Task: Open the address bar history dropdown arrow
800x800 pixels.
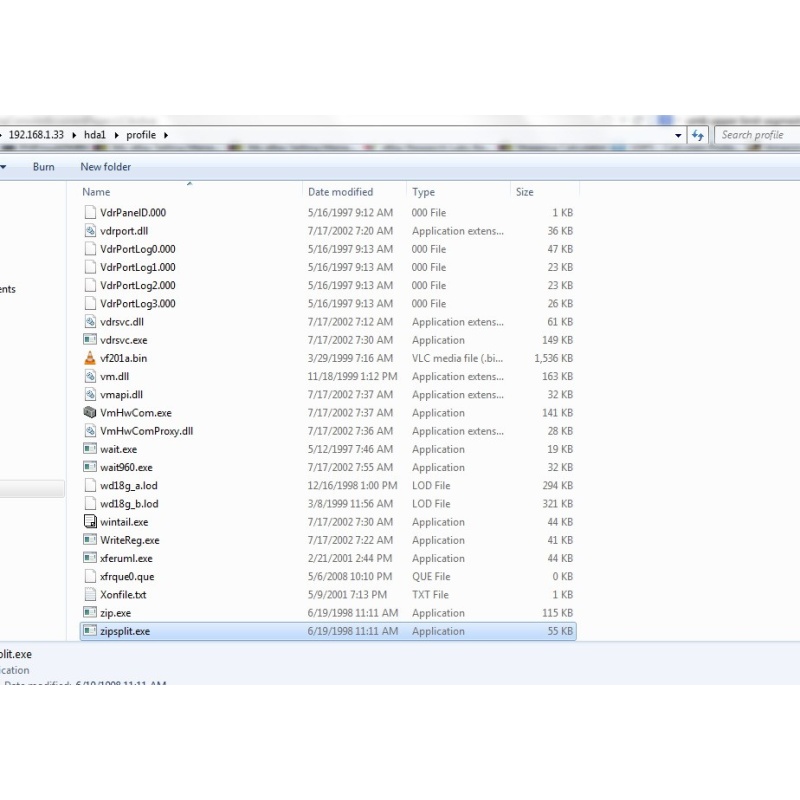Action: (678, 135)
